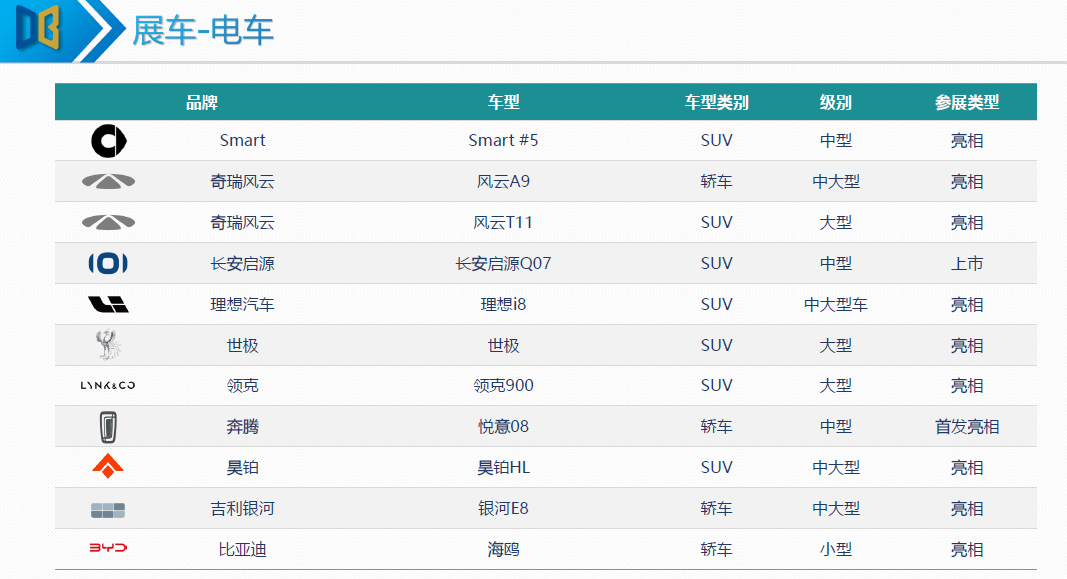Click 大型 level in 风云T11 row
The image size is (1067, 579).
tap(836, 222)
